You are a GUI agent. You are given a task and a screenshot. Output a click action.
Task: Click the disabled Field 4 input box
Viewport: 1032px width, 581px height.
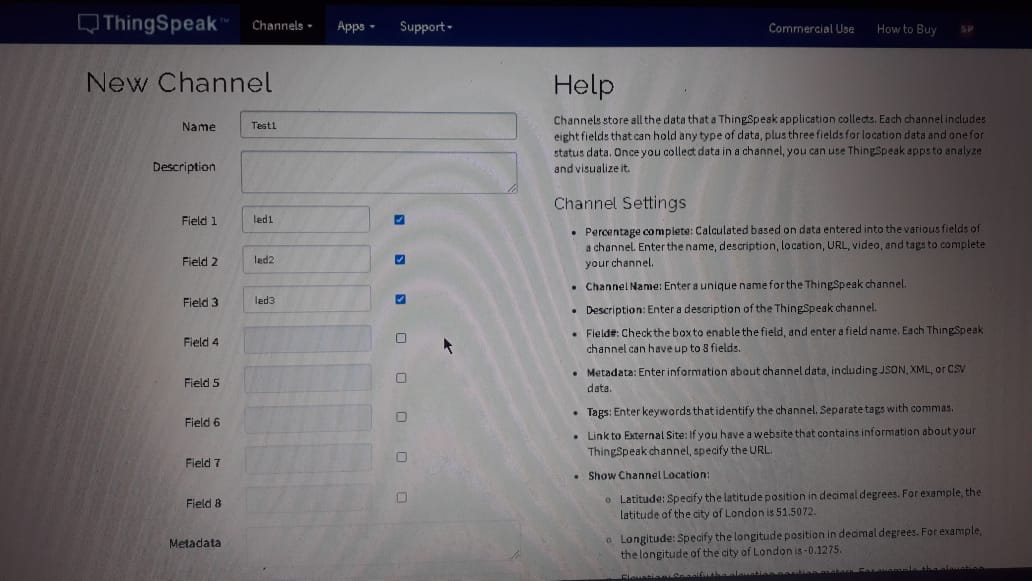coord(307,340)
